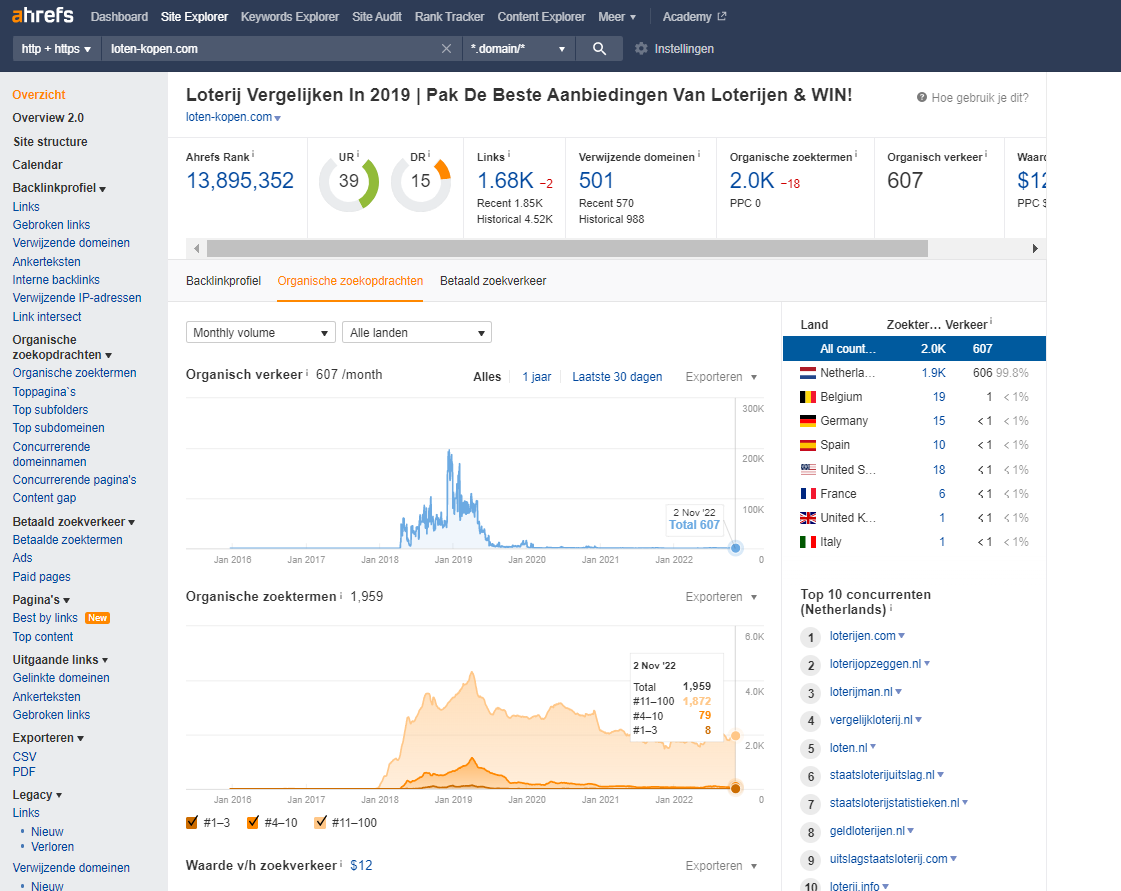The height and width of the screenshot is (891, 1121).
Task: Click the domain search input field
Action: tap(272, 49)
